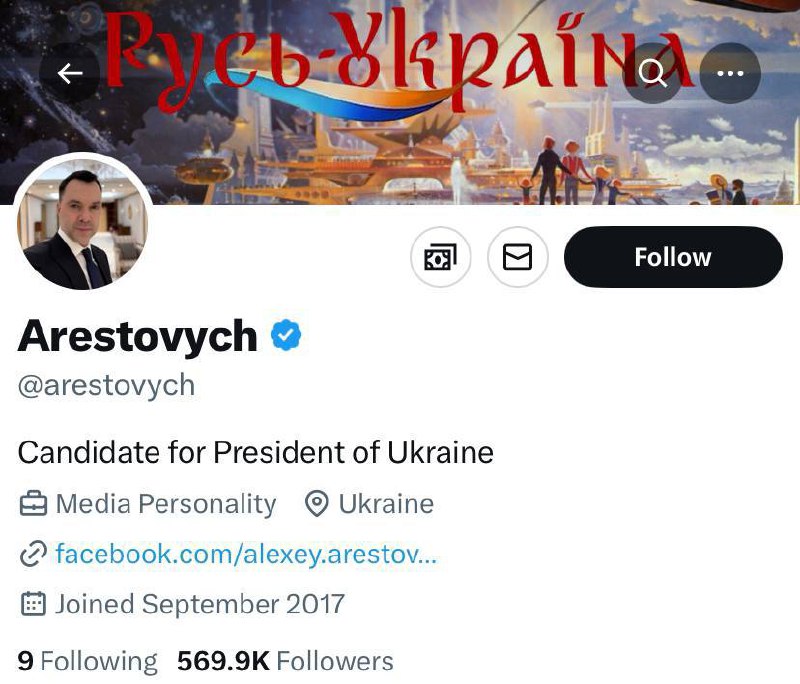
Task: Click the calendar joined icon
Action: 33,604
